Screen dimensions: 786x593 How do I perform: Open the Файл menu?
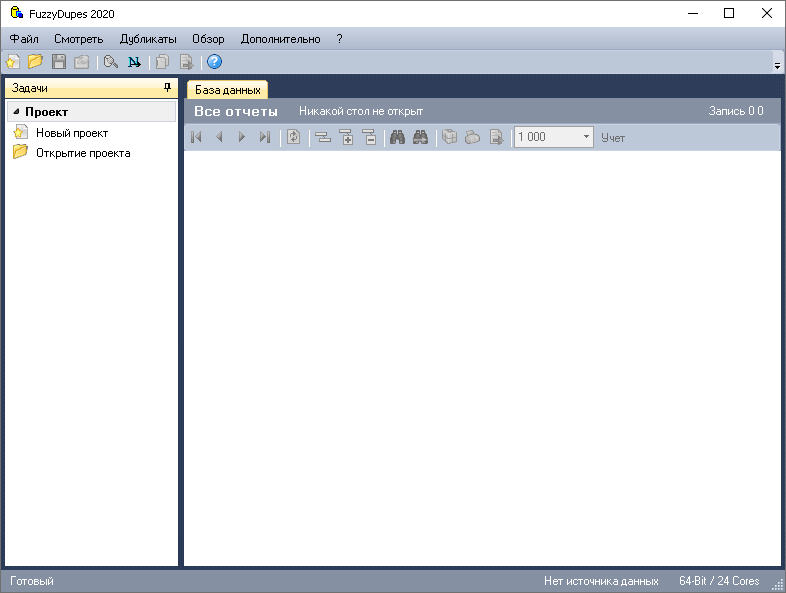24,39
